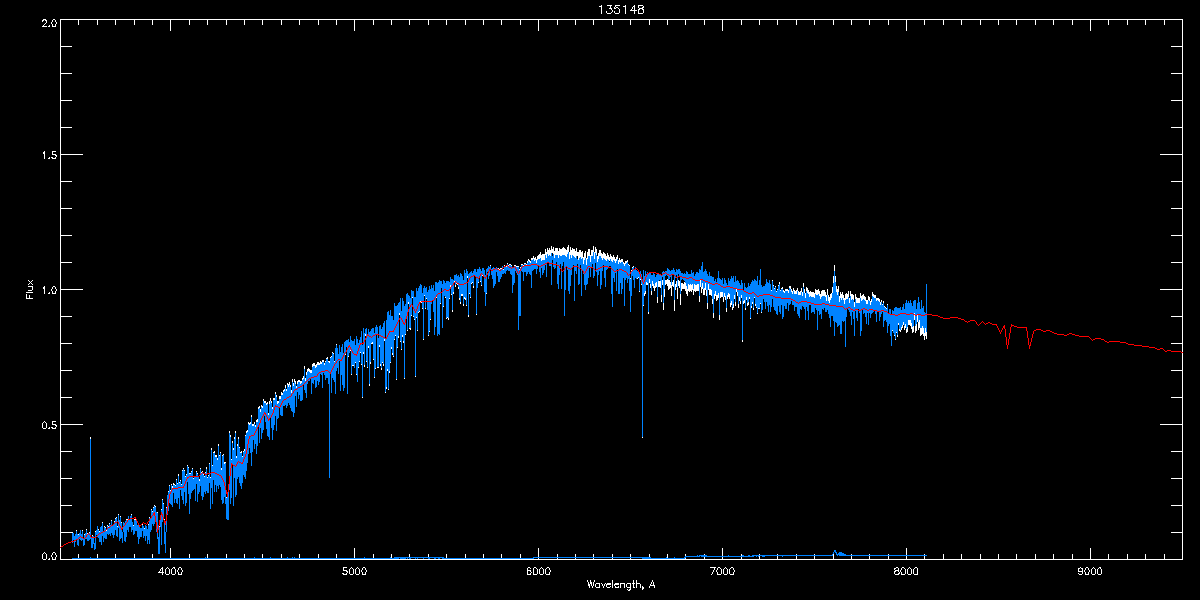Click the Flux y-axis label

(x=30, y=290)
